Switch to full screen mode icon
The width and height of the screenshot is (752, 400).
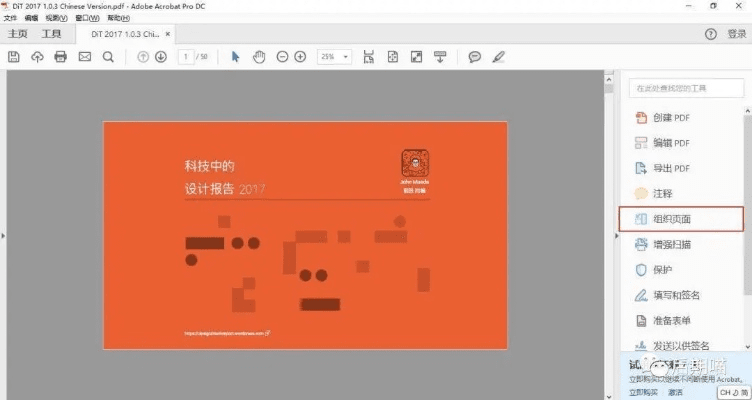[416, 57]
